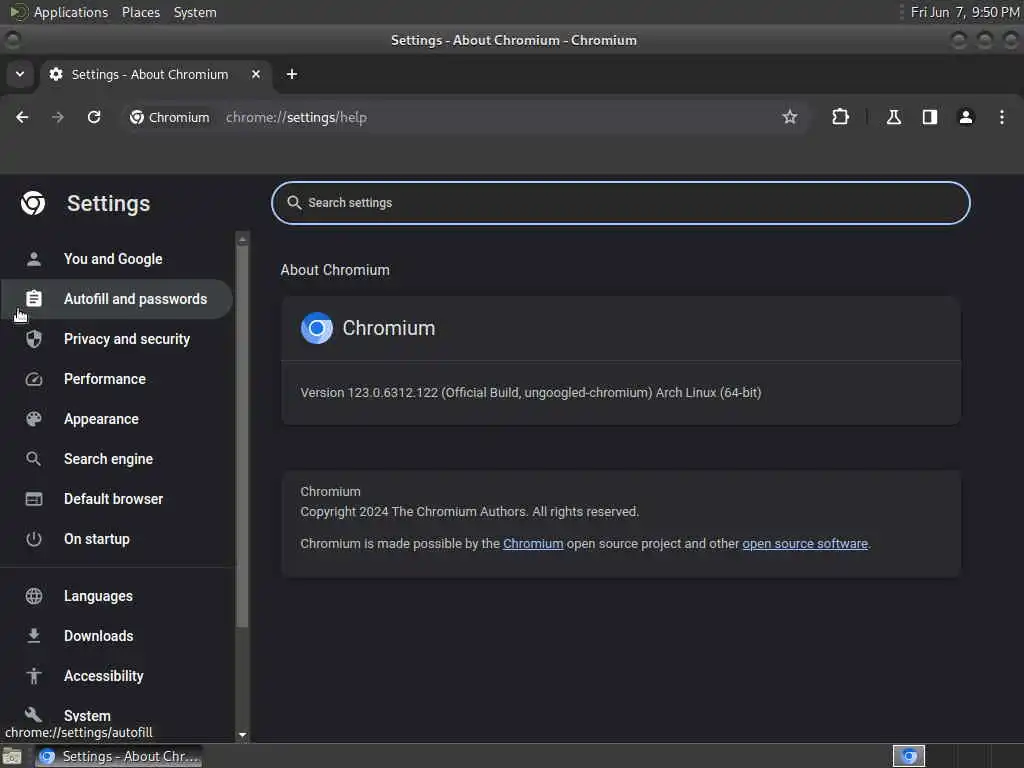The image size is (1024, 768).
Task: Click the magnifier icon in Search settings
Action: (x=294, y=203)
